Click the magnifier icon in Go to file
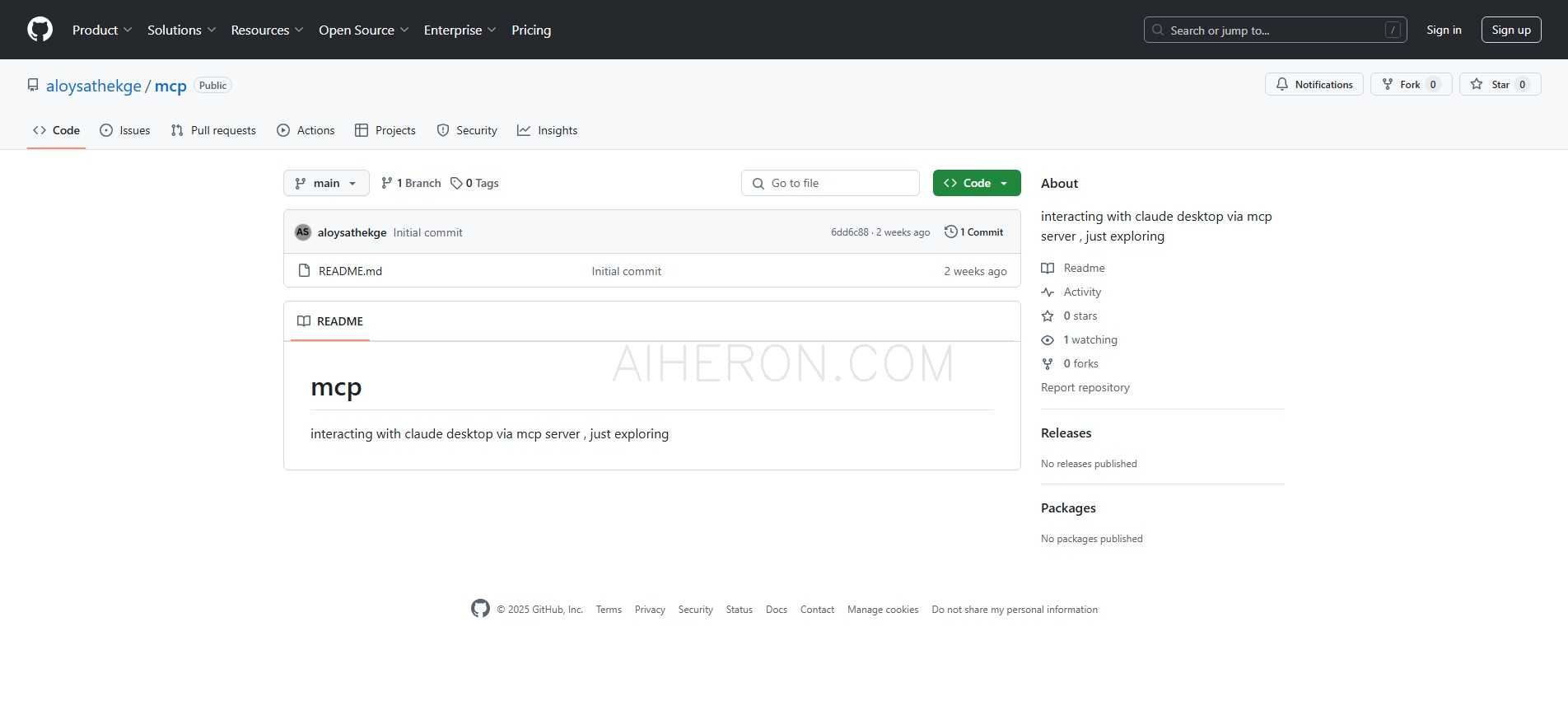 [x=758, y=183]
